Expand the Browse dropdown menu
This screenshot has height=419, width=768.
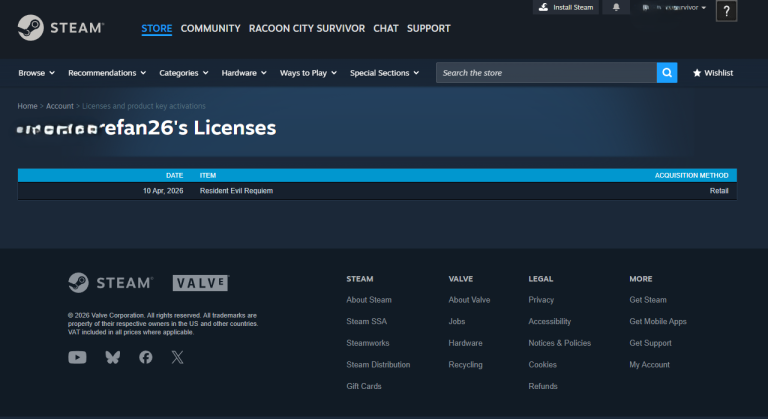[x=36, y=73]
